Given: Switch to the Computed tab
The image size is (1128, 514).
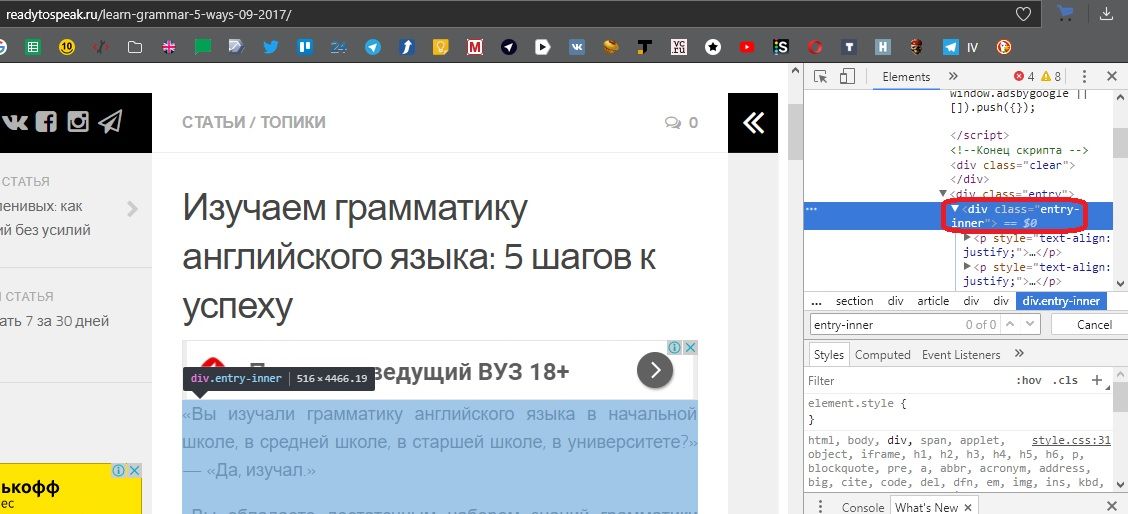Looking at the screenshot, I should 882,355.
